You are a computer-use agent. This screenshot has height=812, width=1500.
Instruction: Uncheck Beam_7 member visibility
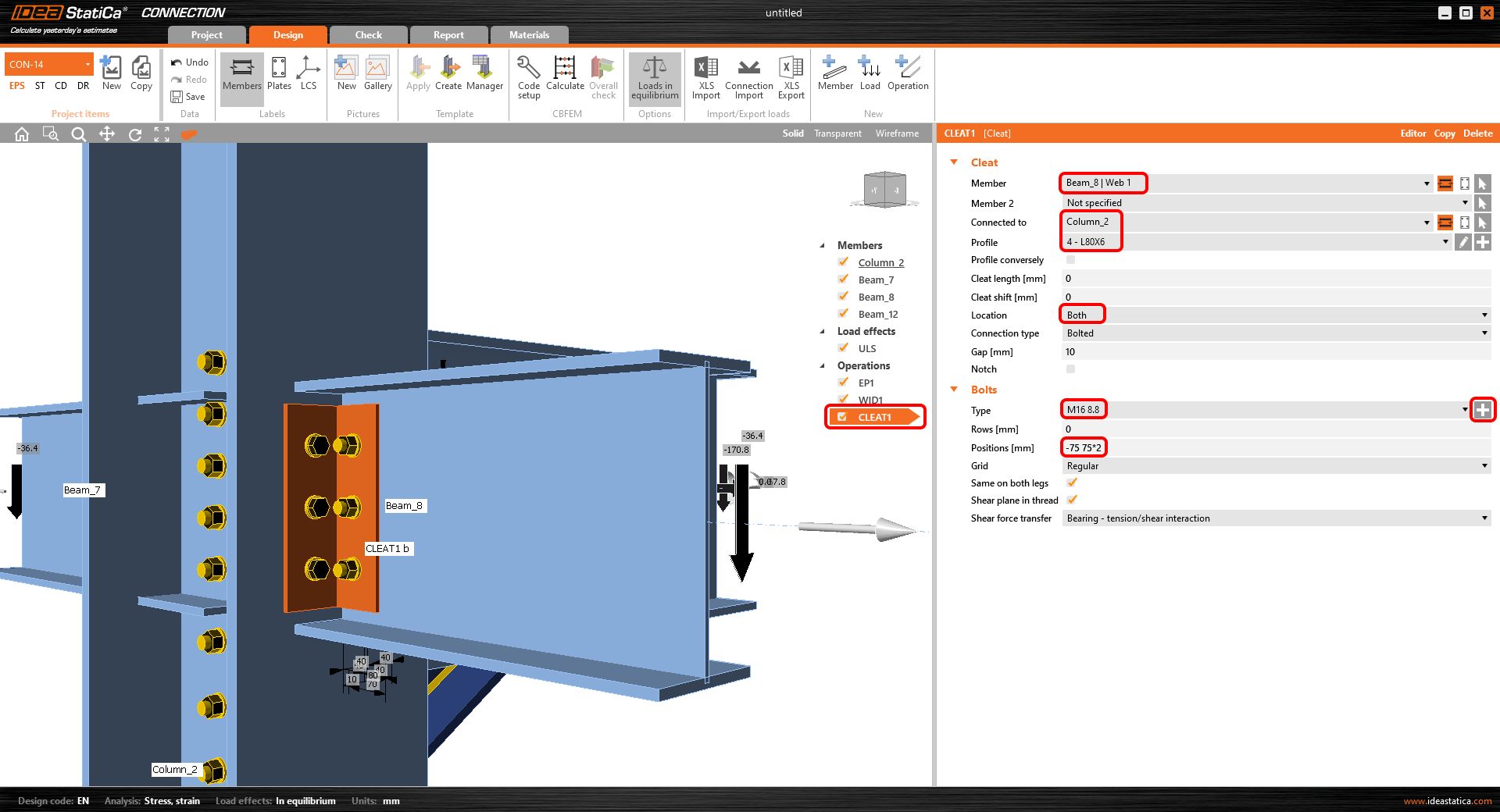pos(844,280)
